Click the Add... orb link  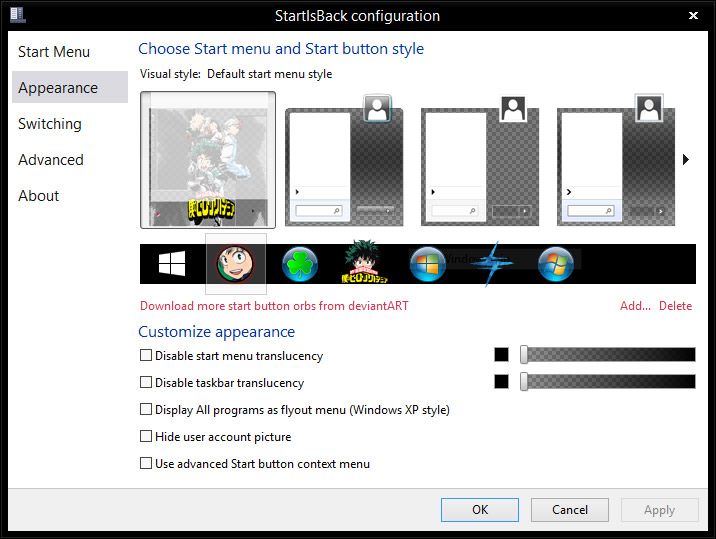click(x=635, y=306)
